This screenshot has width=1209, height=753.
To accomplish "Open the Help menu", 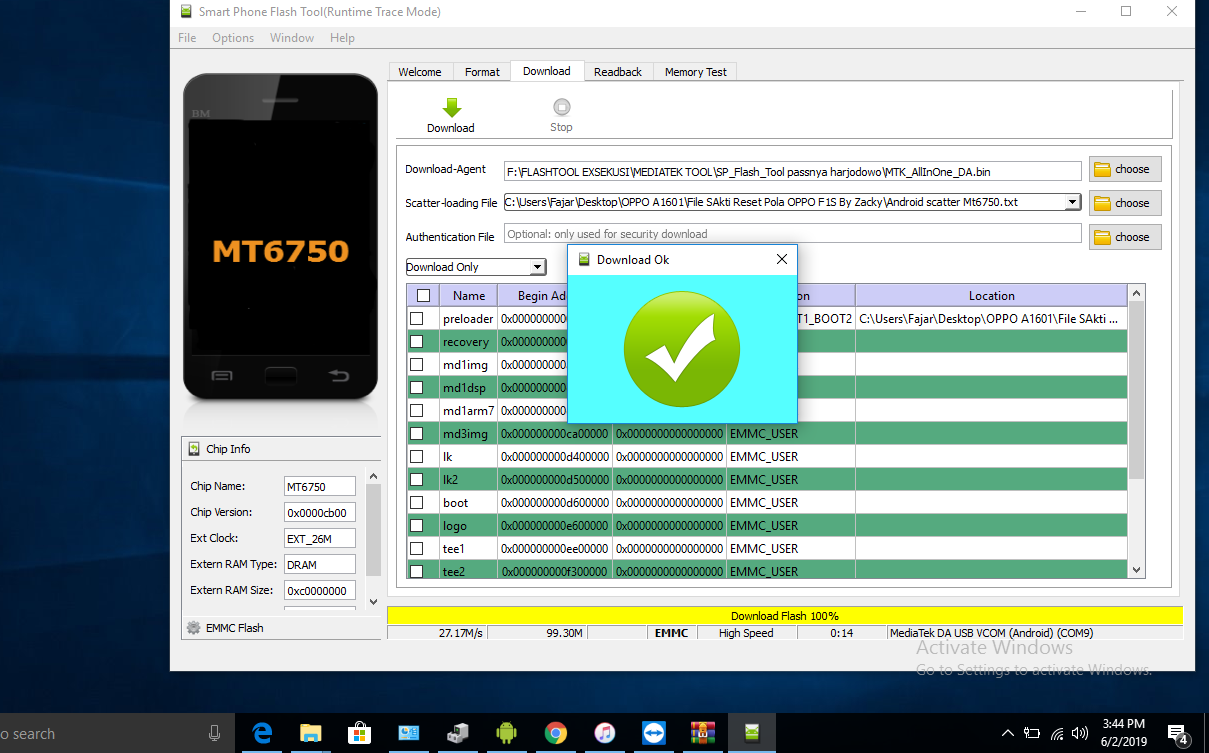I will 342,38.
